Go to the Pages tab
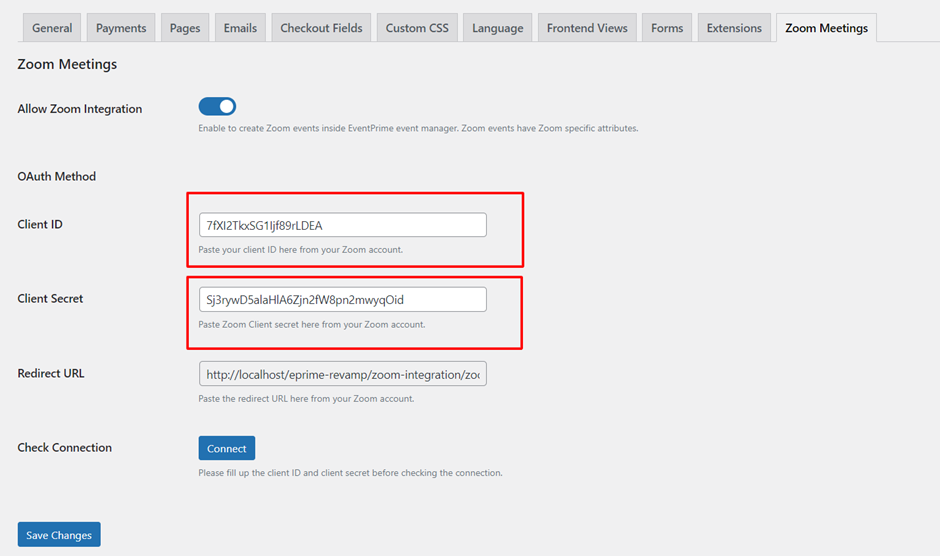This screenshot has height=556, width=940. (x=185, y=28)
